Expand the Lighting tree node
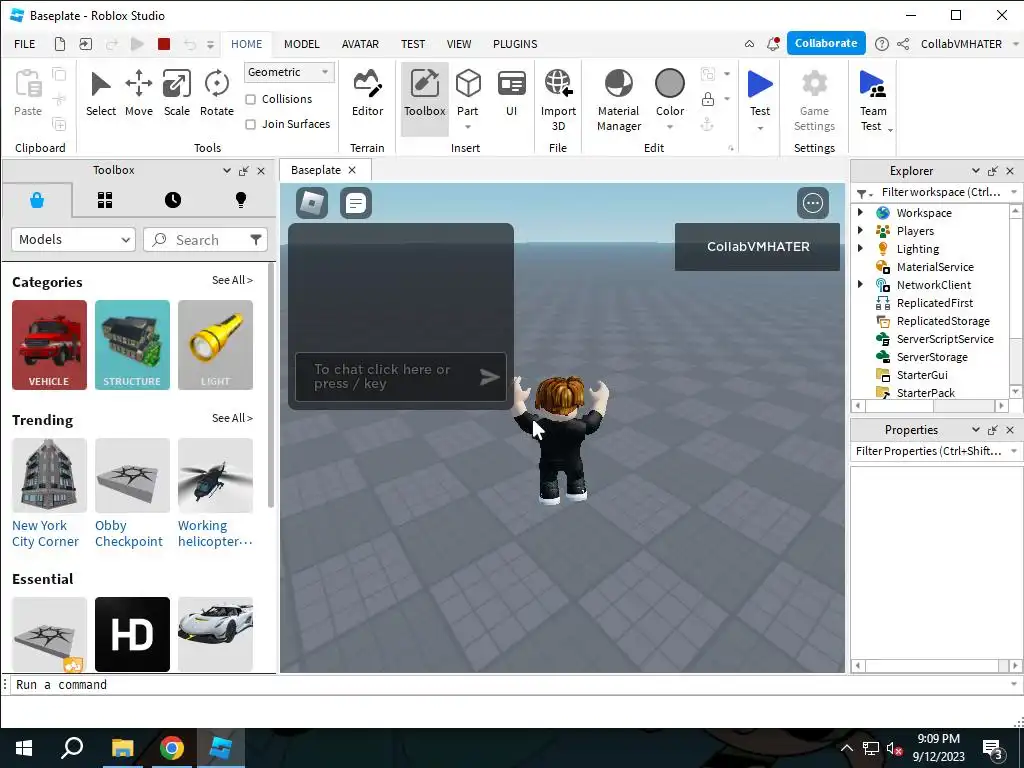Screen dimensions: 1024x768 (x=861, y=248)
